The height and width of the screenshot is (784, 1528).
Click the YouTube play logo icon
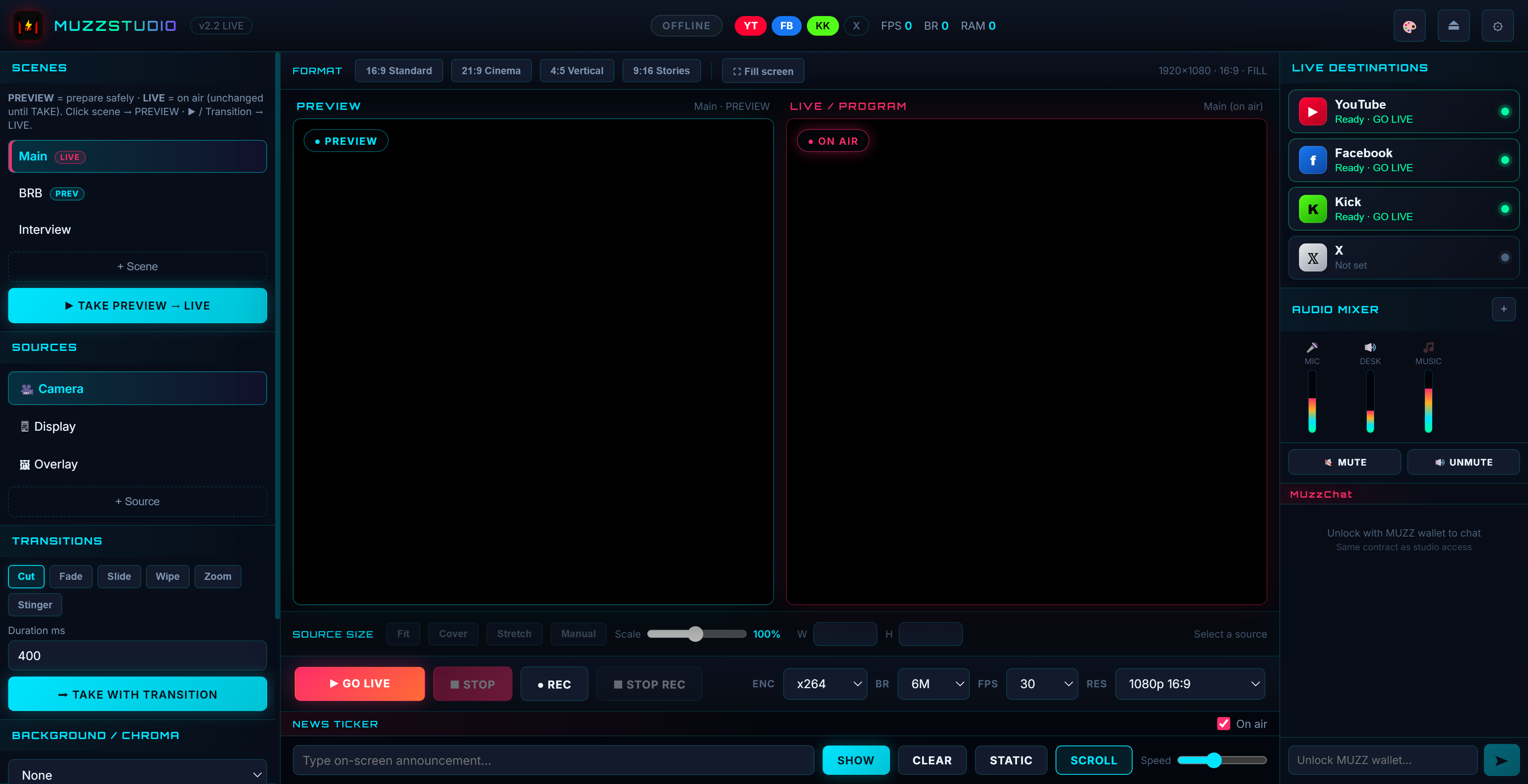(1313, 111)
